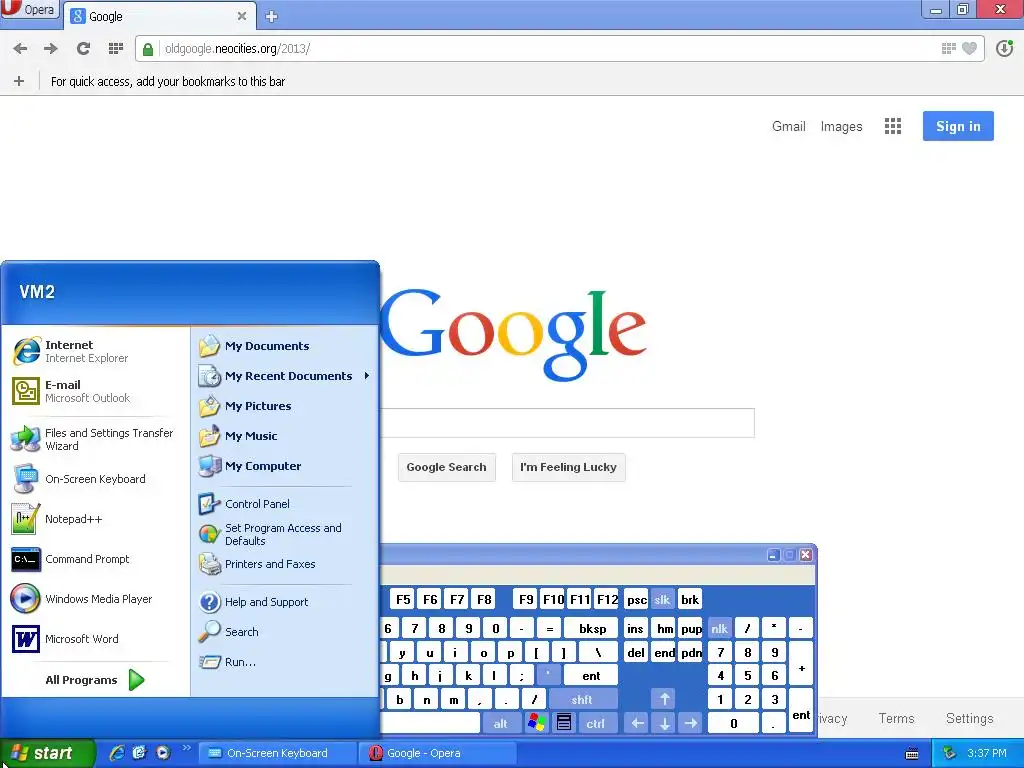Viewport: 1024px width, 768px height.
Task: Click I'm Feeling Lucky button
Action: point(568,467)
